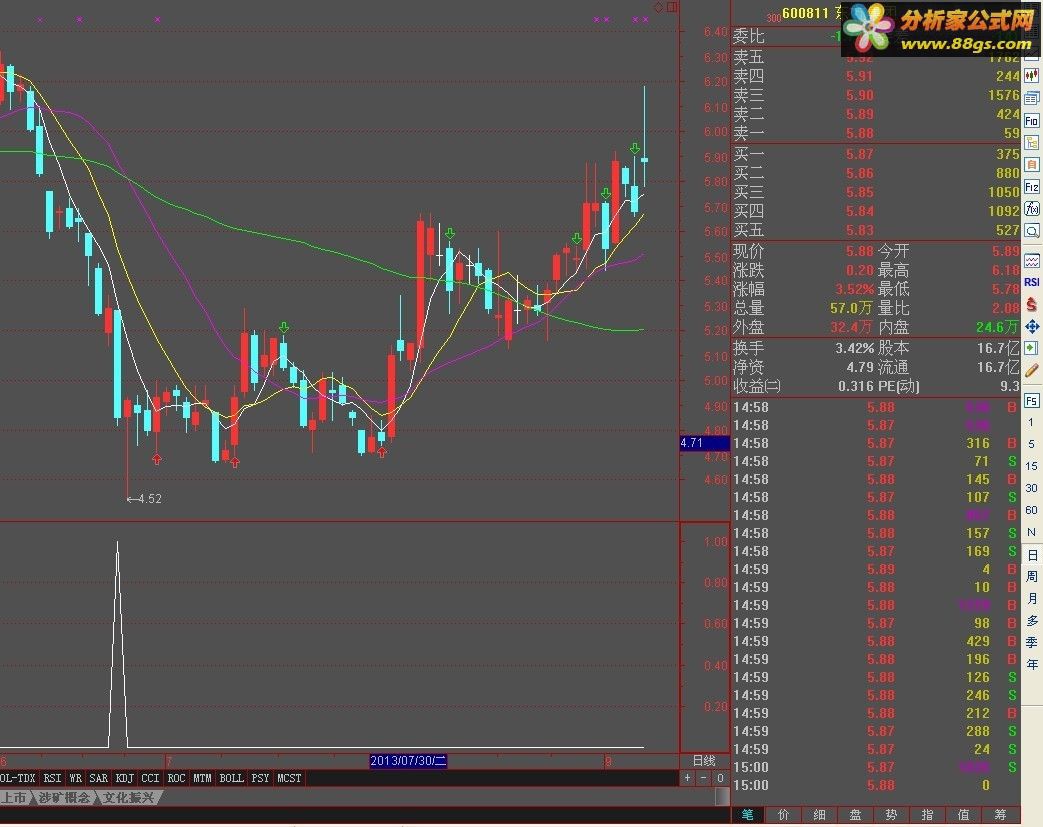Open the candlestick chart icon in sidebar

point(1032,76)
